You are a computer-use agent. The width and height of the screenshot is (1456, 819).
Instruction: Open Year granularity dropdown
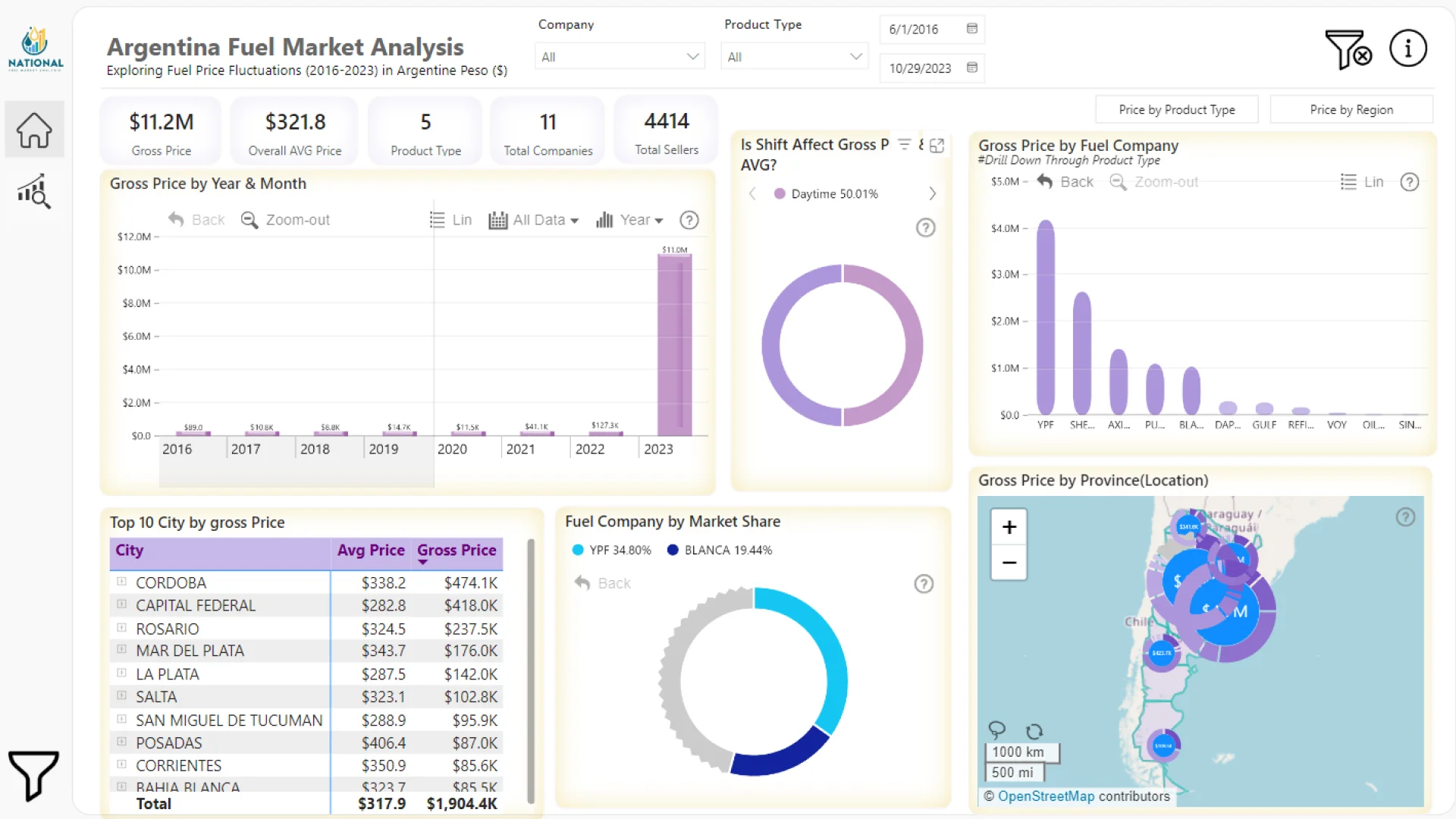pos(629,220)
